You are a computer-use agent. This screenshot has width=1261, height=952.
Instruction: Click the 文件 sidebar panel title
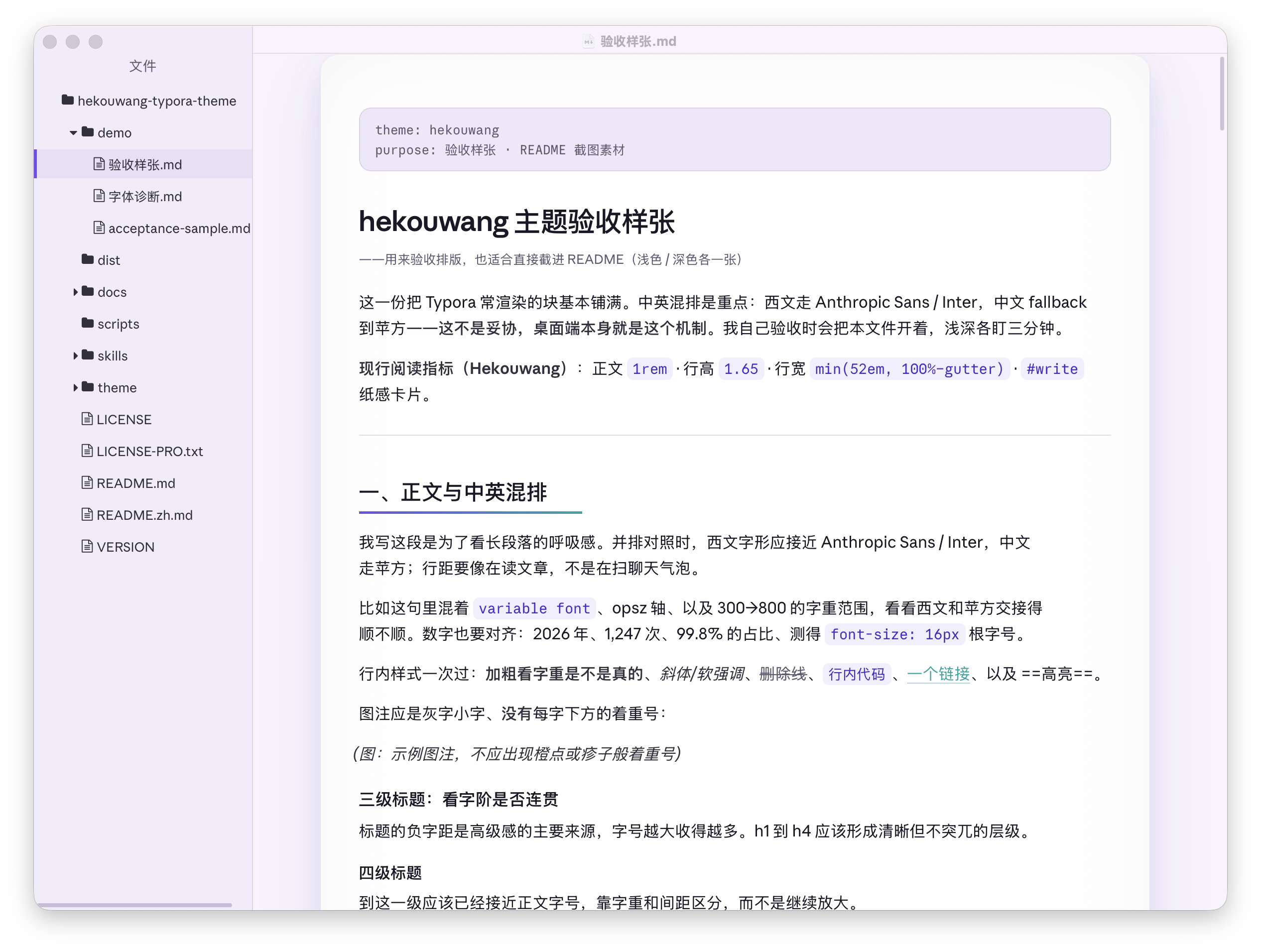(x=142, y=66)
